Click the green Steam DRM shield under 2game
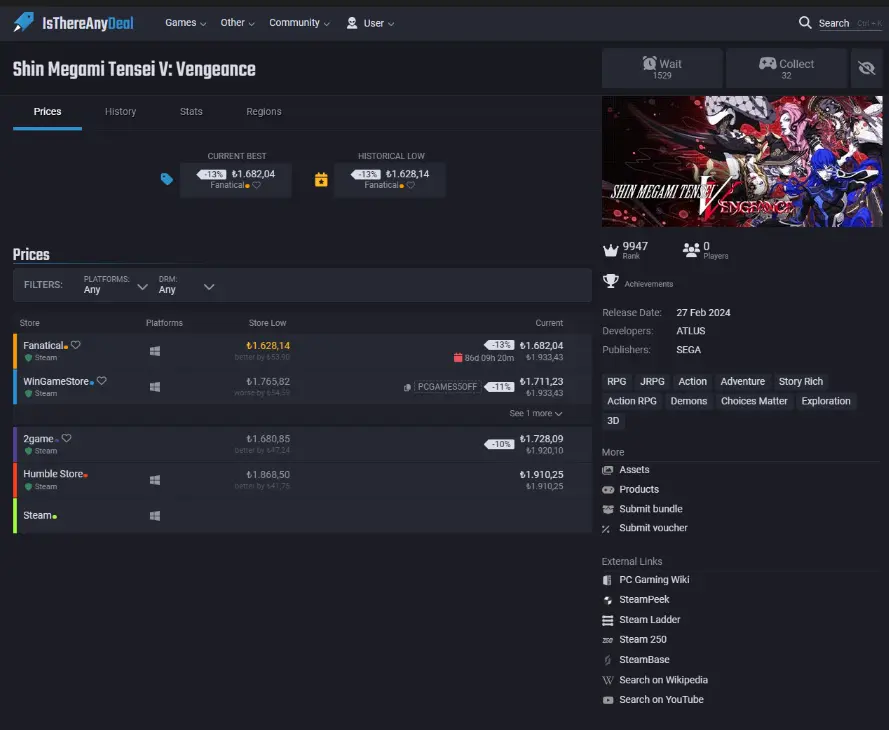889x730 pixels. click(28, 451)
